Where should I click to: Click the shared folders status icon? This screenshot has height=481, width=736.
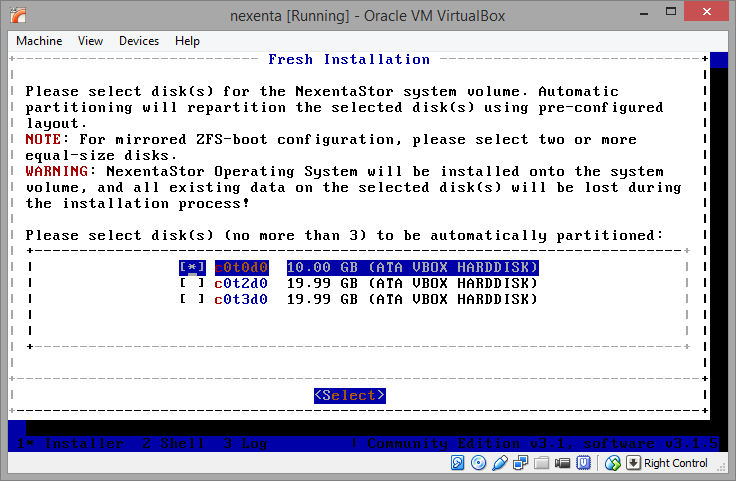(x=541, y=463)
